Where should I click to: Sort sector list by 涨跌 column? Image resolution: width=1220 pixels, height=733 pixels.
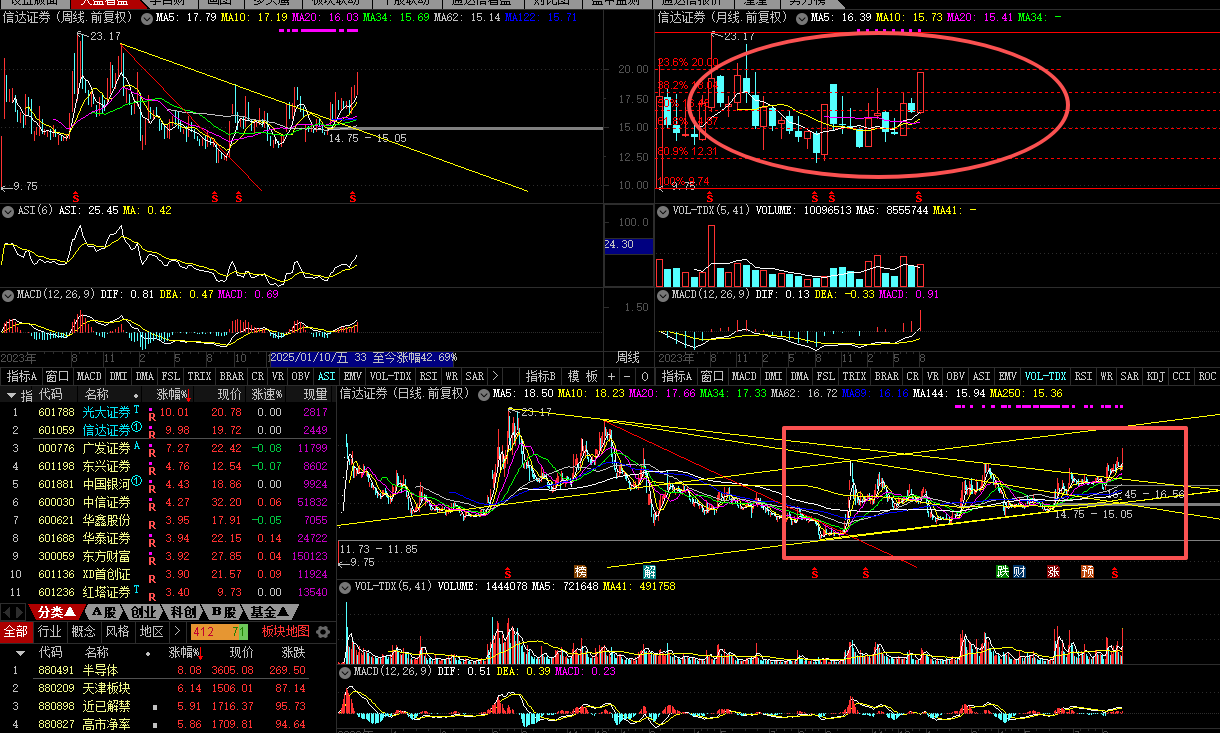[x=293, y=652]
